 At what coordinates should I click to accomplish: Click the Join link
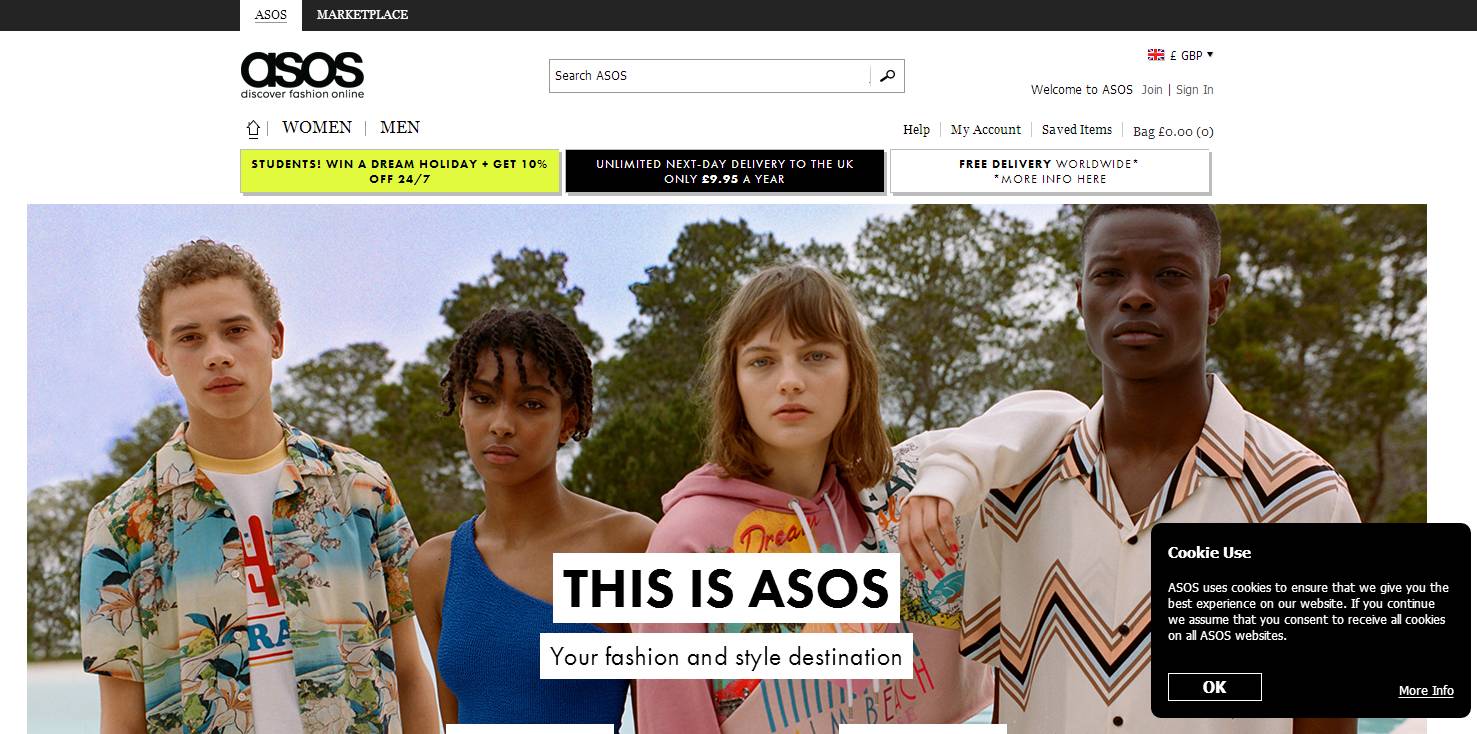point(1152,90)
